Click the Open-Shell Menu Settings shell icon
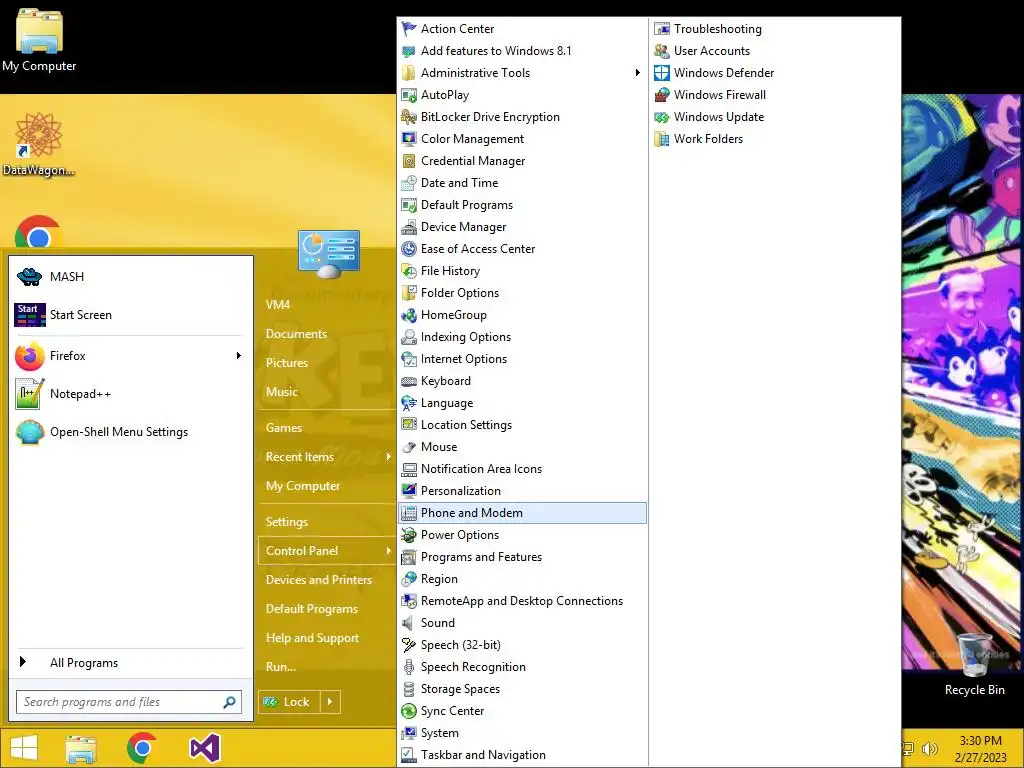Viewport: 1024px width, 768px height. (29, 432)
